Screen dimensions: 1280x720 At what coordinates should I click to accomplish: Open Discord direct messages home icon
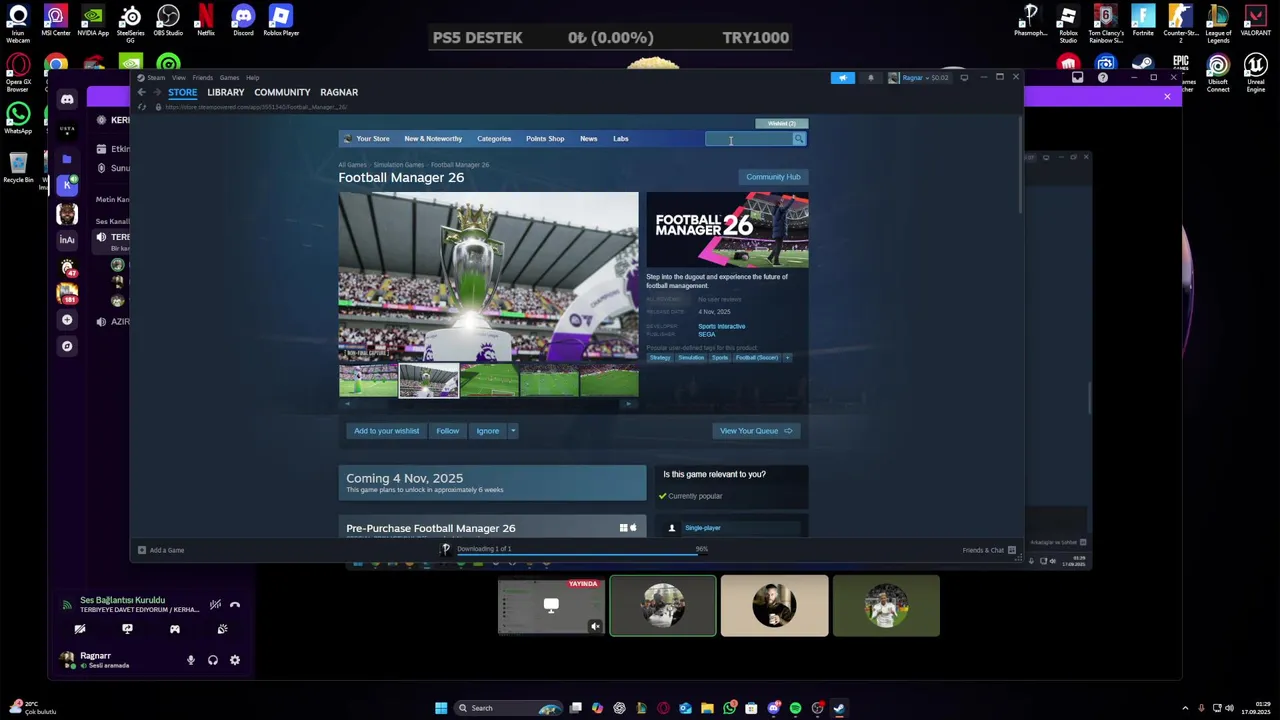67,99
